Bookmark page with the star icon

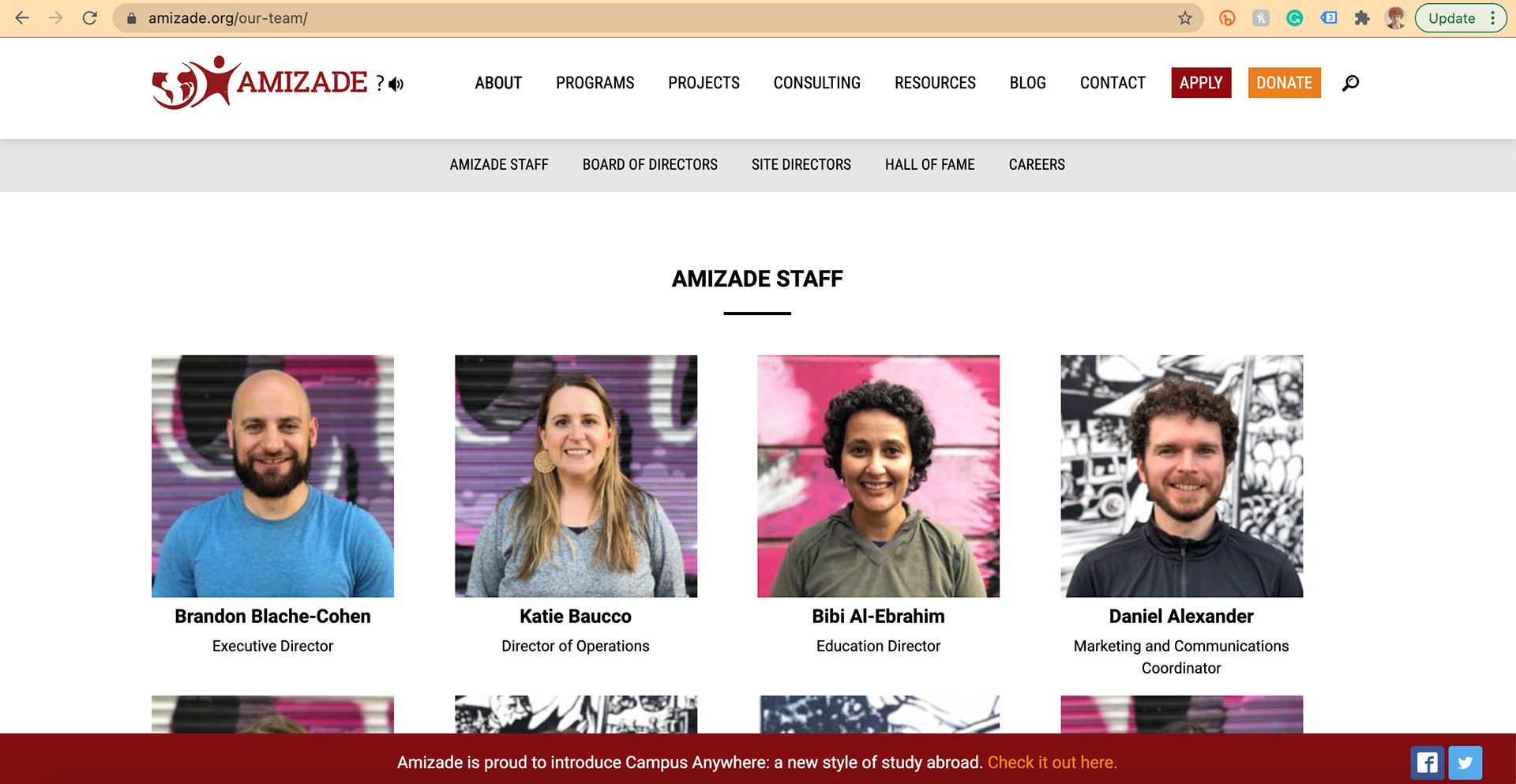click(x=1184, y=18)
